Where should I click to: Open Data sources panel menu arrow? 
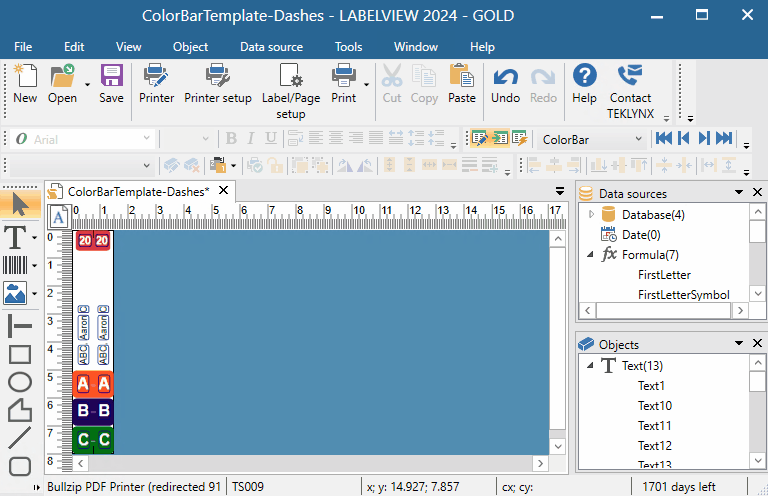coord(739,192)
